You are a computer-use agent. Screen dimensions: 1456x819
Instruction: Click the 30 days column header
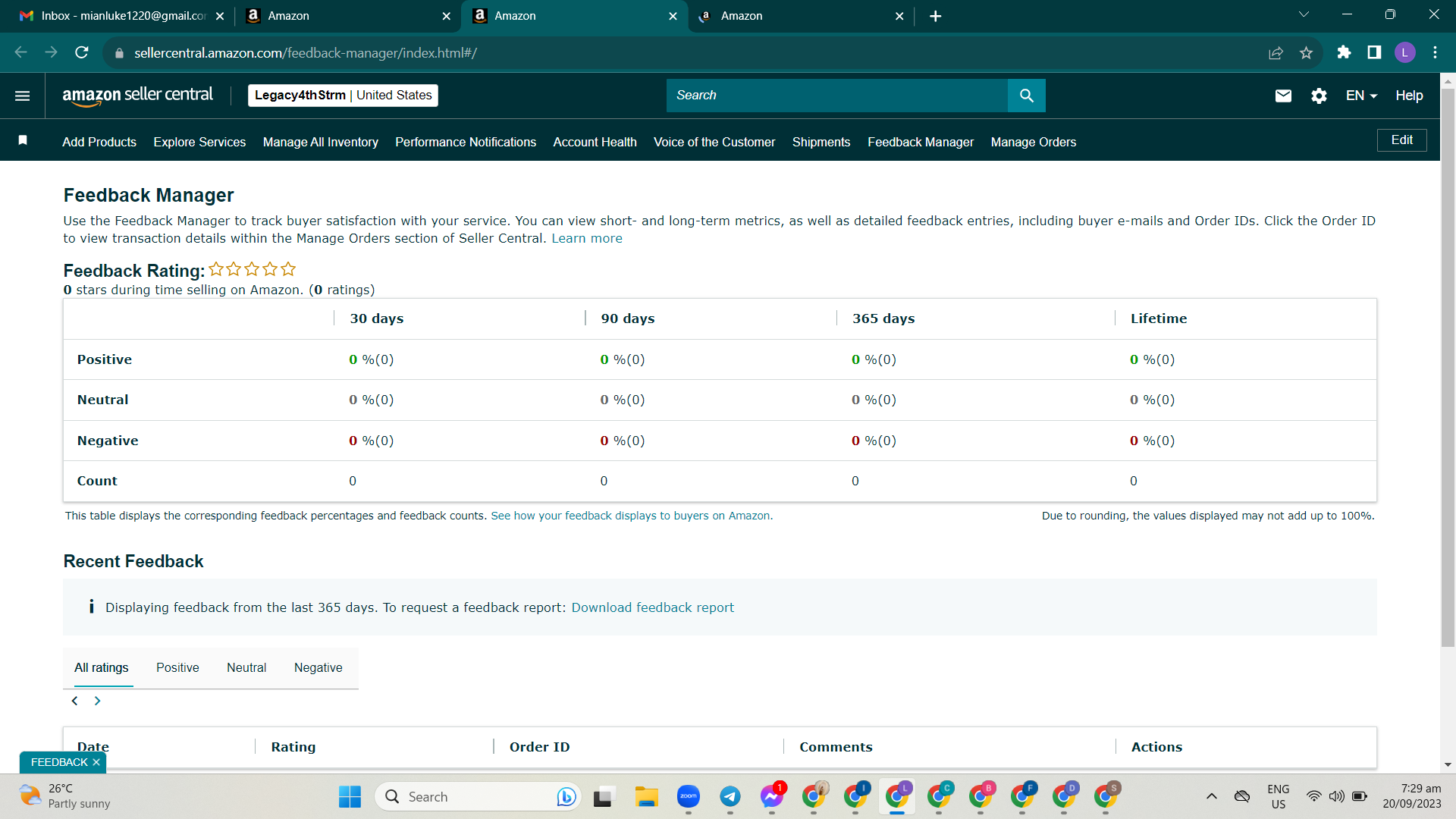pos(377,318)
